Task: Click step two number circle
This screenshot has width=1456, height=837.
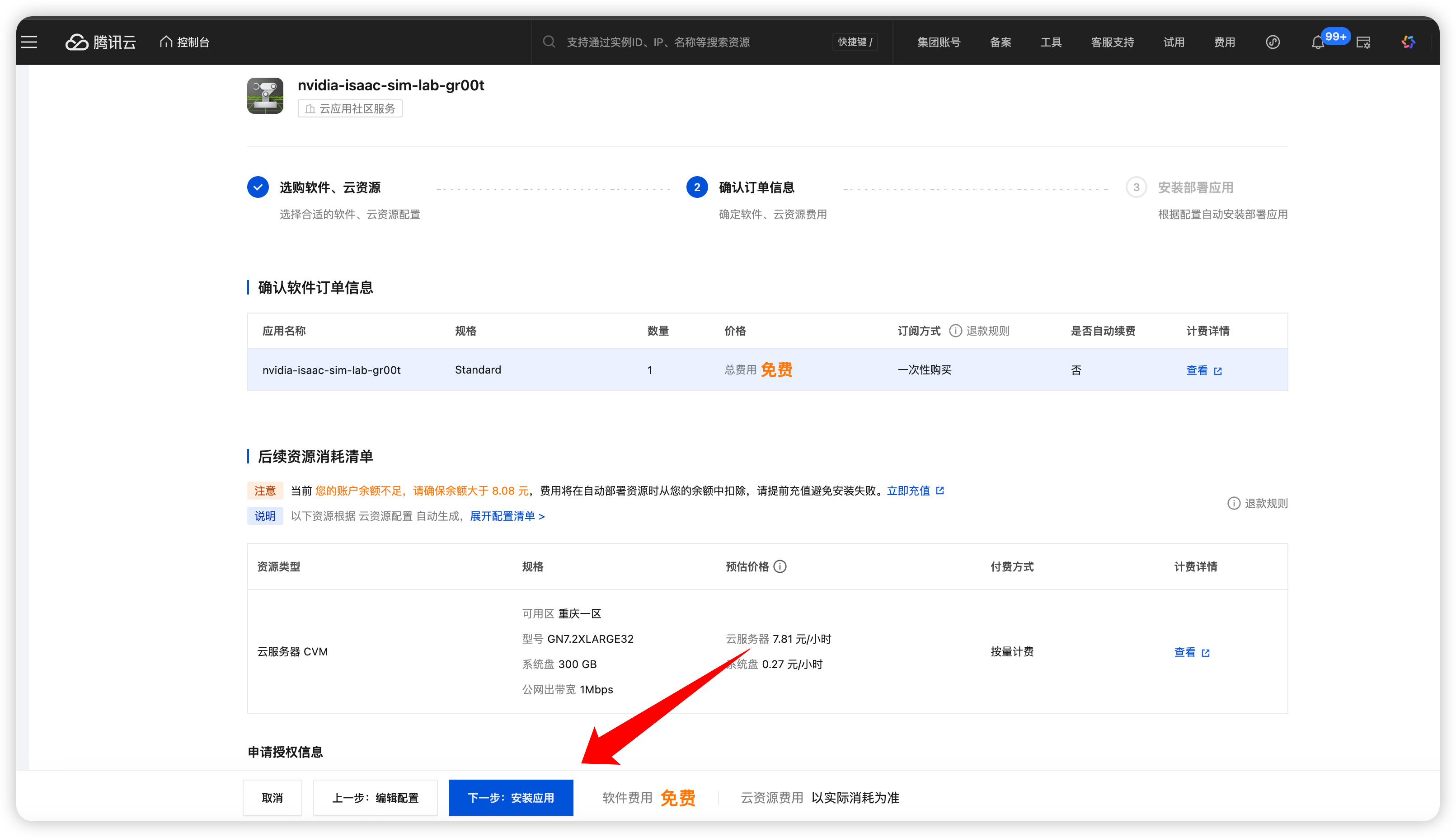Action: [x=697, y=187]
